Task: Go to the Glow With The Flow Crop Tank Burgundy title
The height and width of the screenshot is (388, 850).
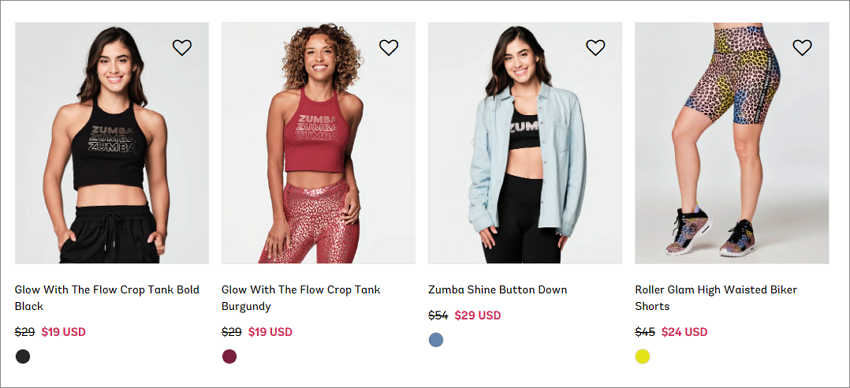Action: (301, 298)
